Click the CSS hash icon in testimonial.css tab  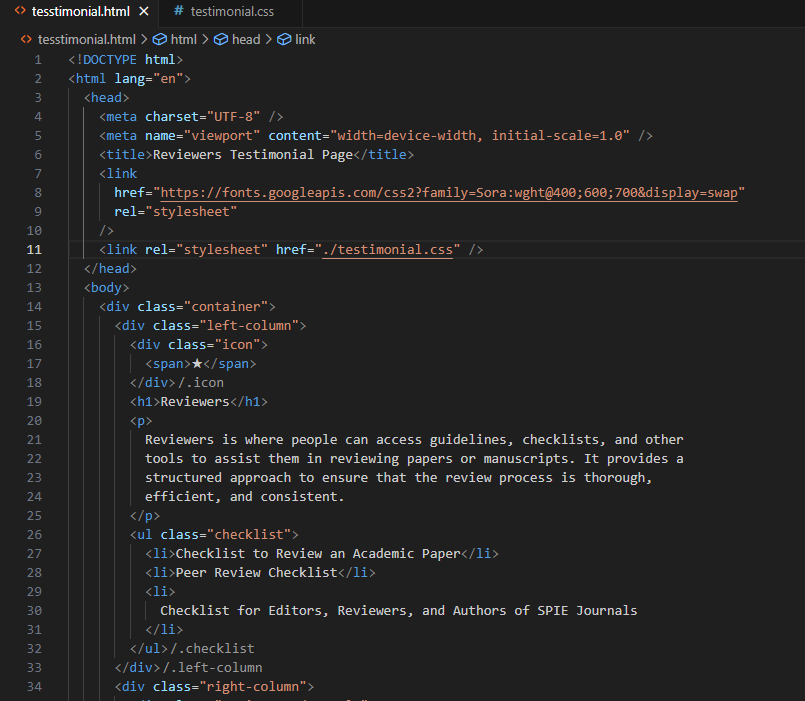(178, 11)
